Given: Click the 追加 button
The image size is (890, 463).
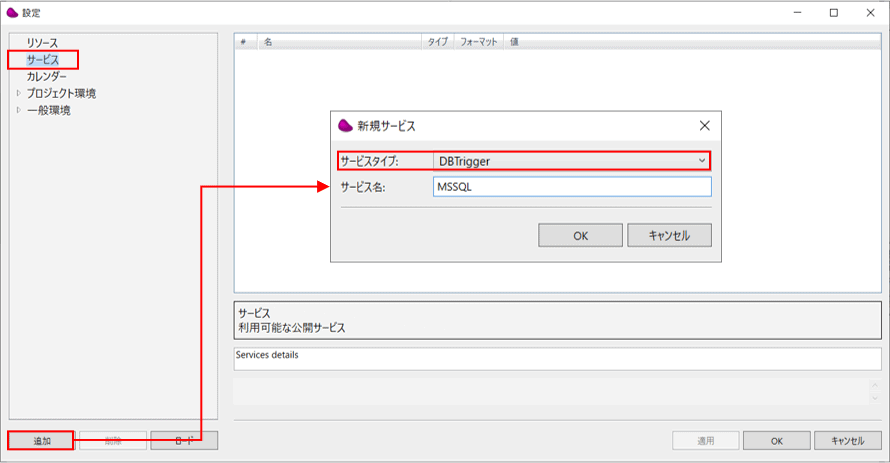Looking at the screenshot, I should [x=41, y=440].
